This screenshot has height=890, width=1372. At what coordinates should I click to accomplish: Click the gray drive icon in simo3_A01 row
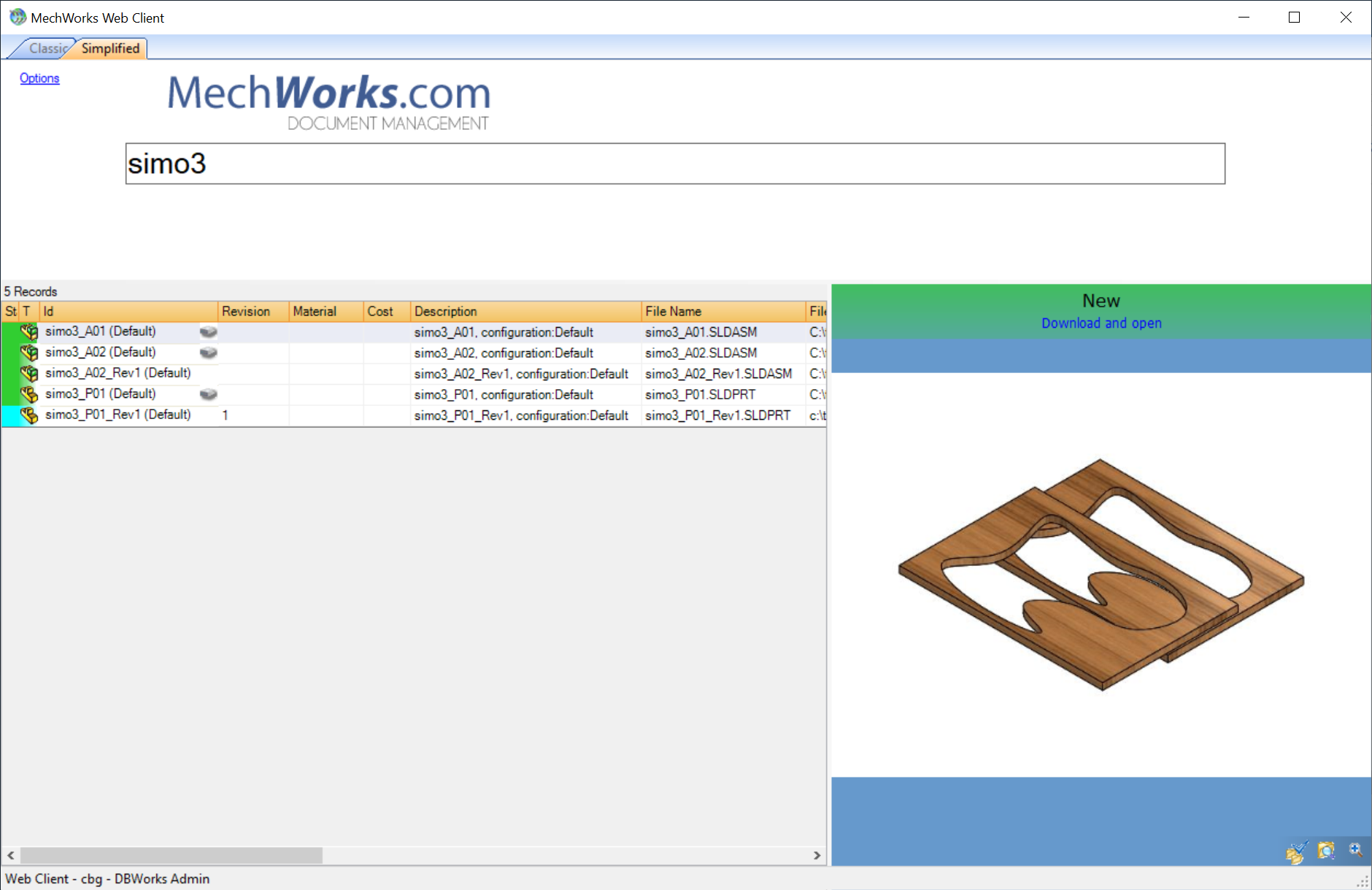[208, 332]
